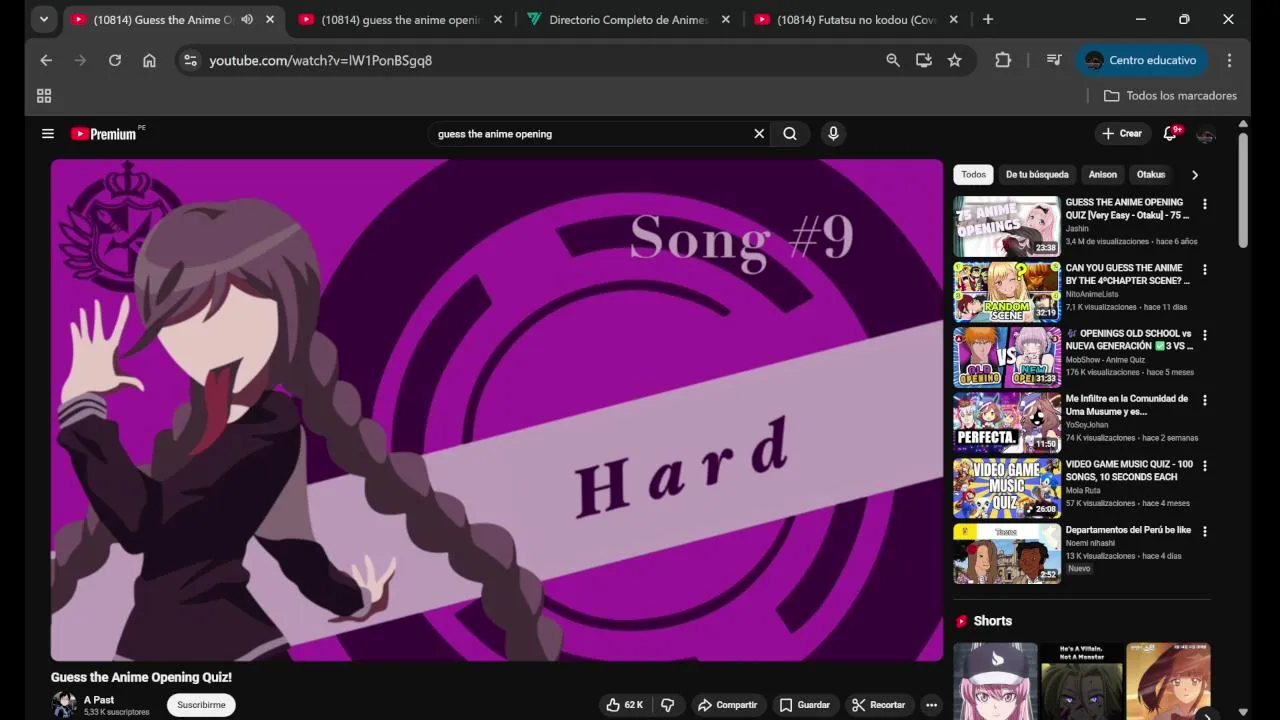Click the install app icon in address bar

[924, 60]
